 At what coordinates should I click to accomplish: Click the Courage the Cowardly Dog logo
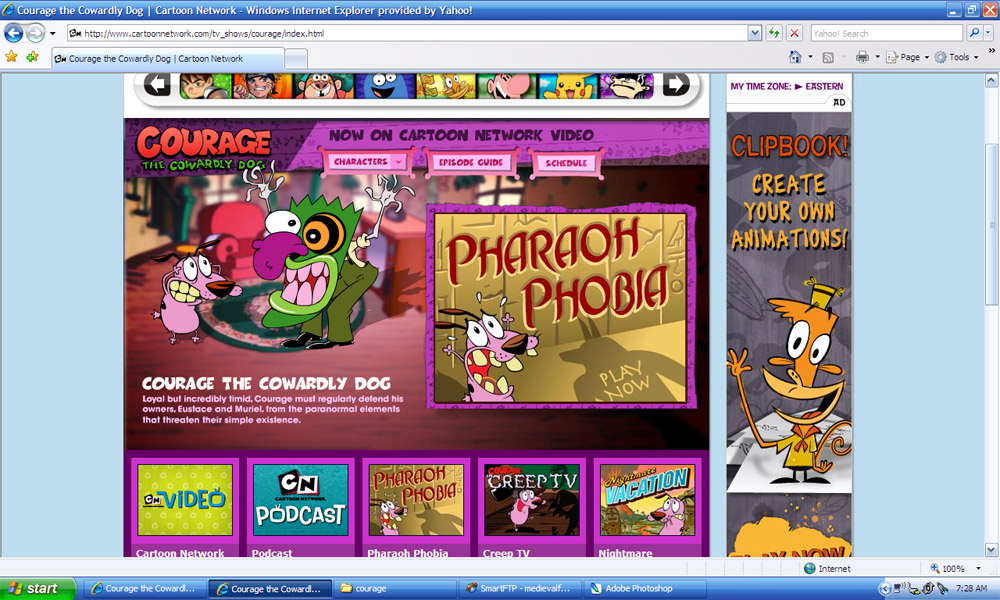click(204, 149)
